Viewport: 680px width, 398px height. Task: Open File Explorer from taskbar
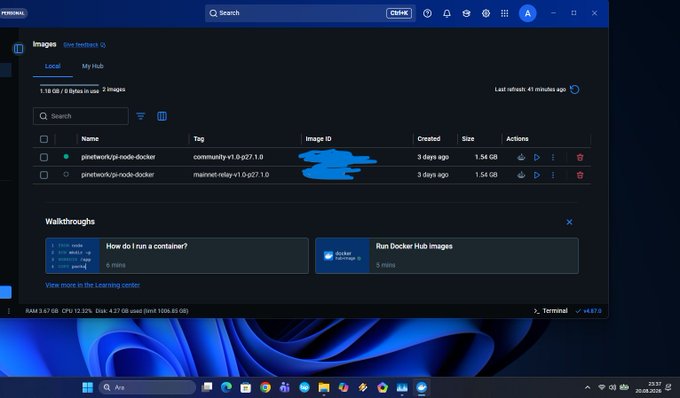tap(324, 387)
